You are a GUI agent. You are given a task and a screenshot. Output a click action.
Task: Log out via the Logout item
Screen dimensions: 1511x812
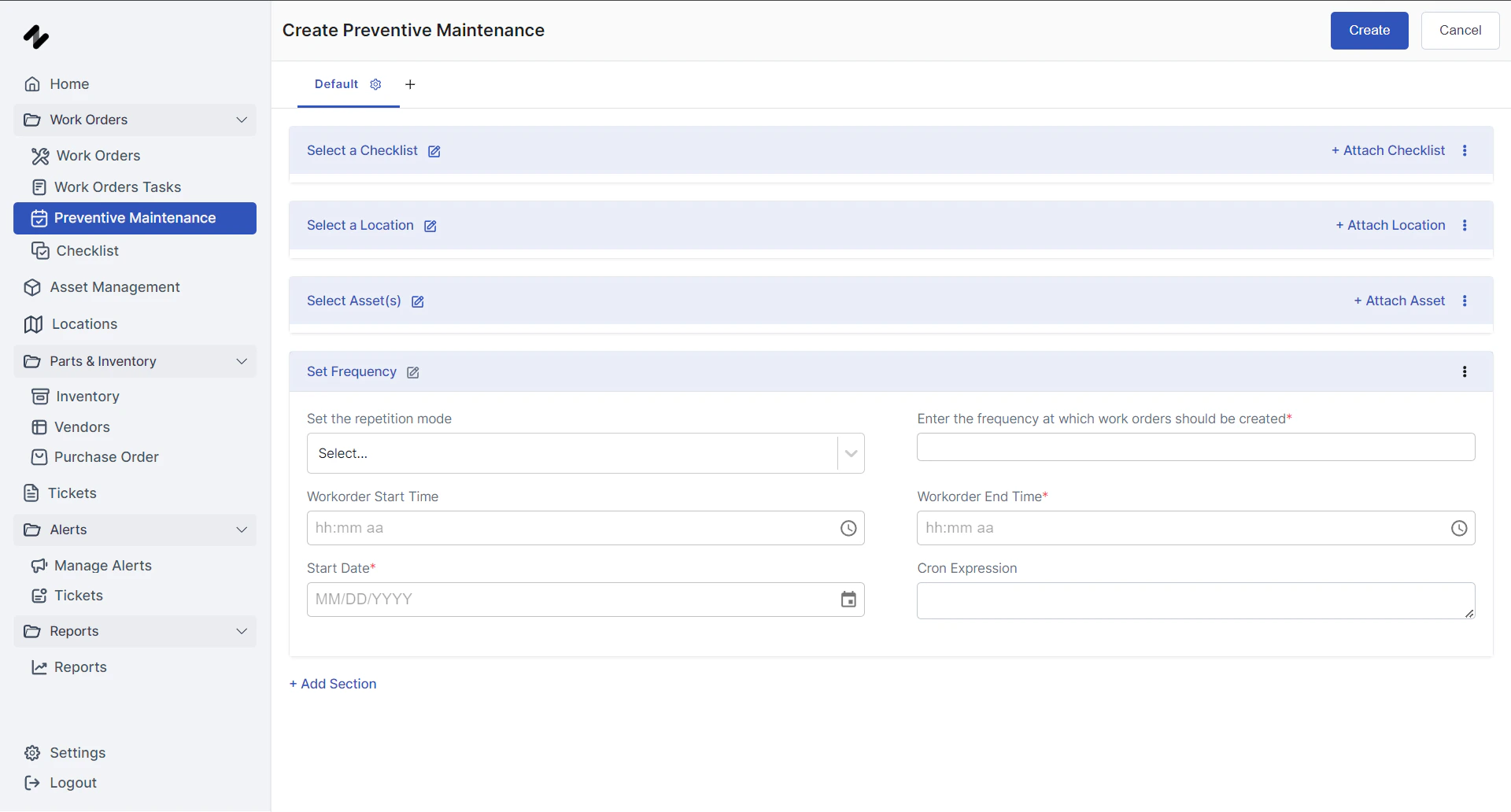pos(135,783)
